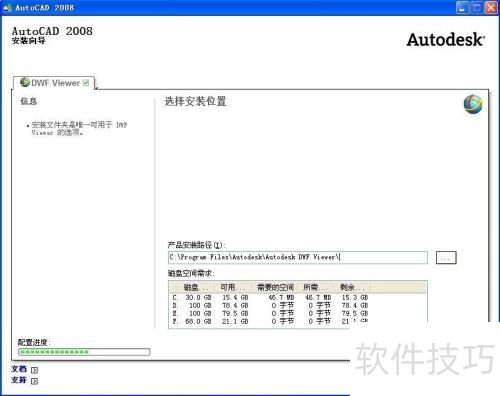Open the 支持 link

tap(19, 380)
